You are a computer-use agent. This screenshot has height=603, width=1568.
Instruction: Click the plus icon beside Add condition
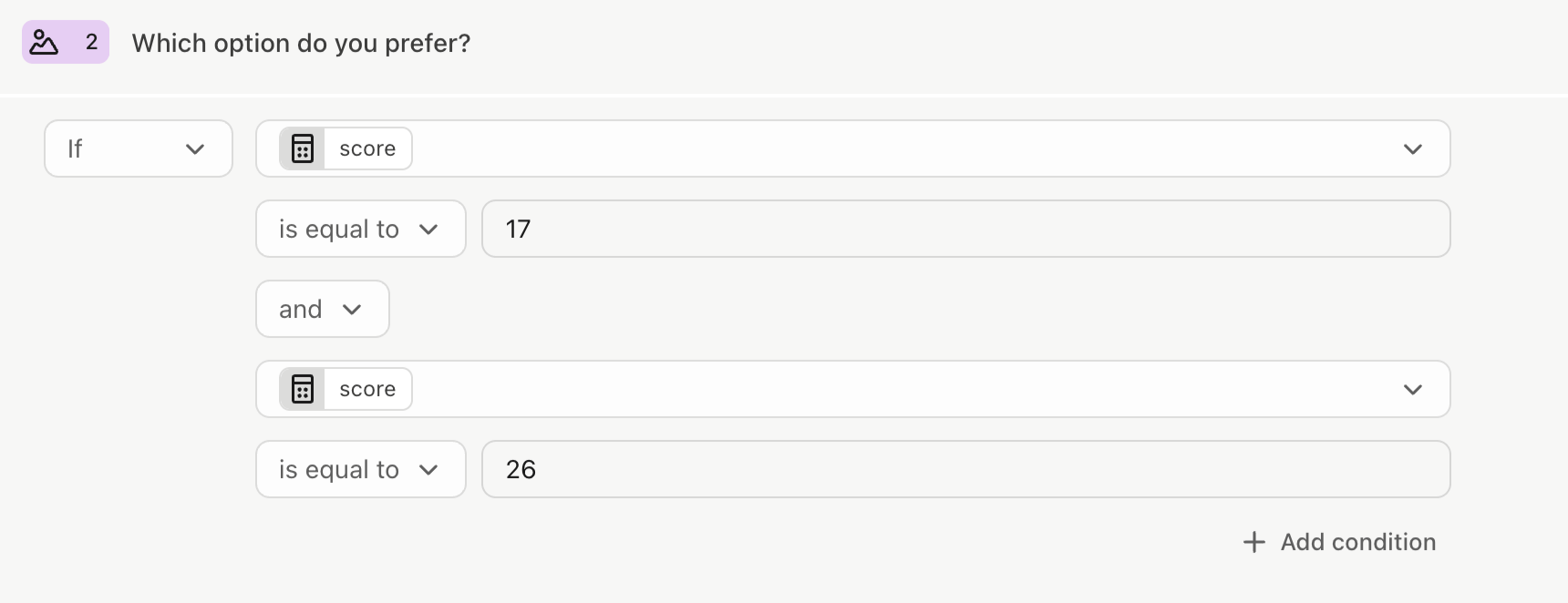tap(1254, 542)
